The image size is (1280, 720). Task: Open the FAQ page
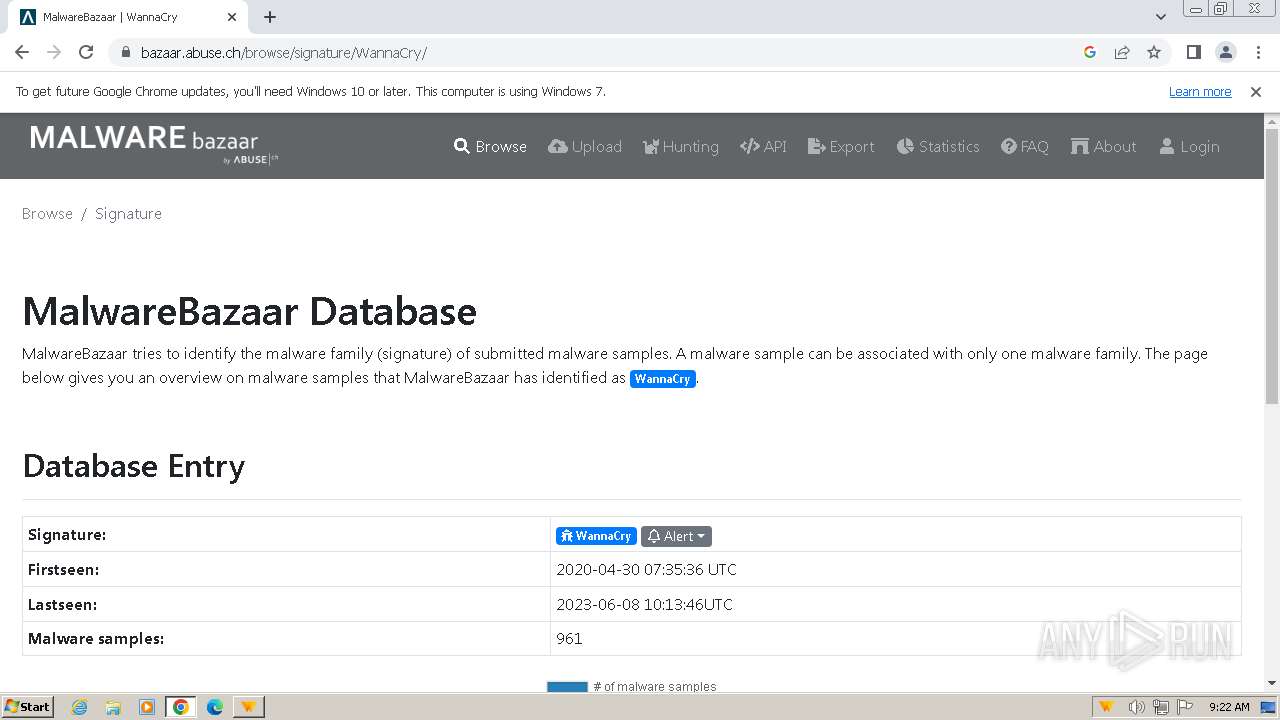pyautogui.click(x=1025, y=146)
